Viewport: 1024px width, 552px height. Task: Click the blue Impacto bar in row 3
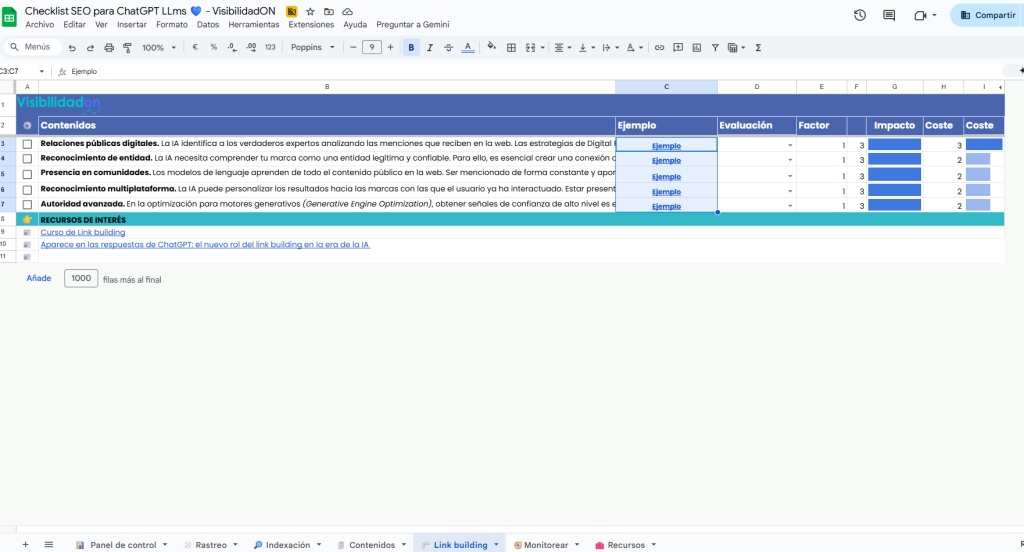(x=894, y=145)
